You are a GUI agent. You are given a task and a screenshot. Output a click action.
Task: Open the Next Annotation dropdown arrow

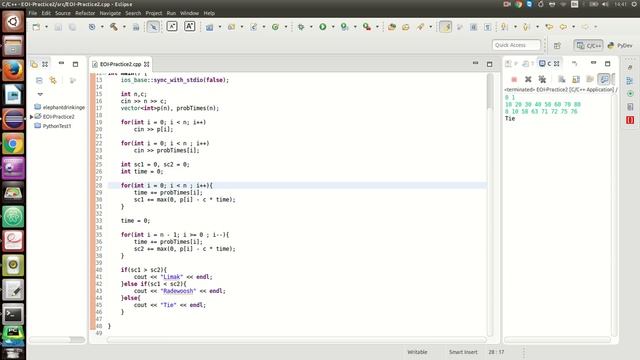click(515, 27)
